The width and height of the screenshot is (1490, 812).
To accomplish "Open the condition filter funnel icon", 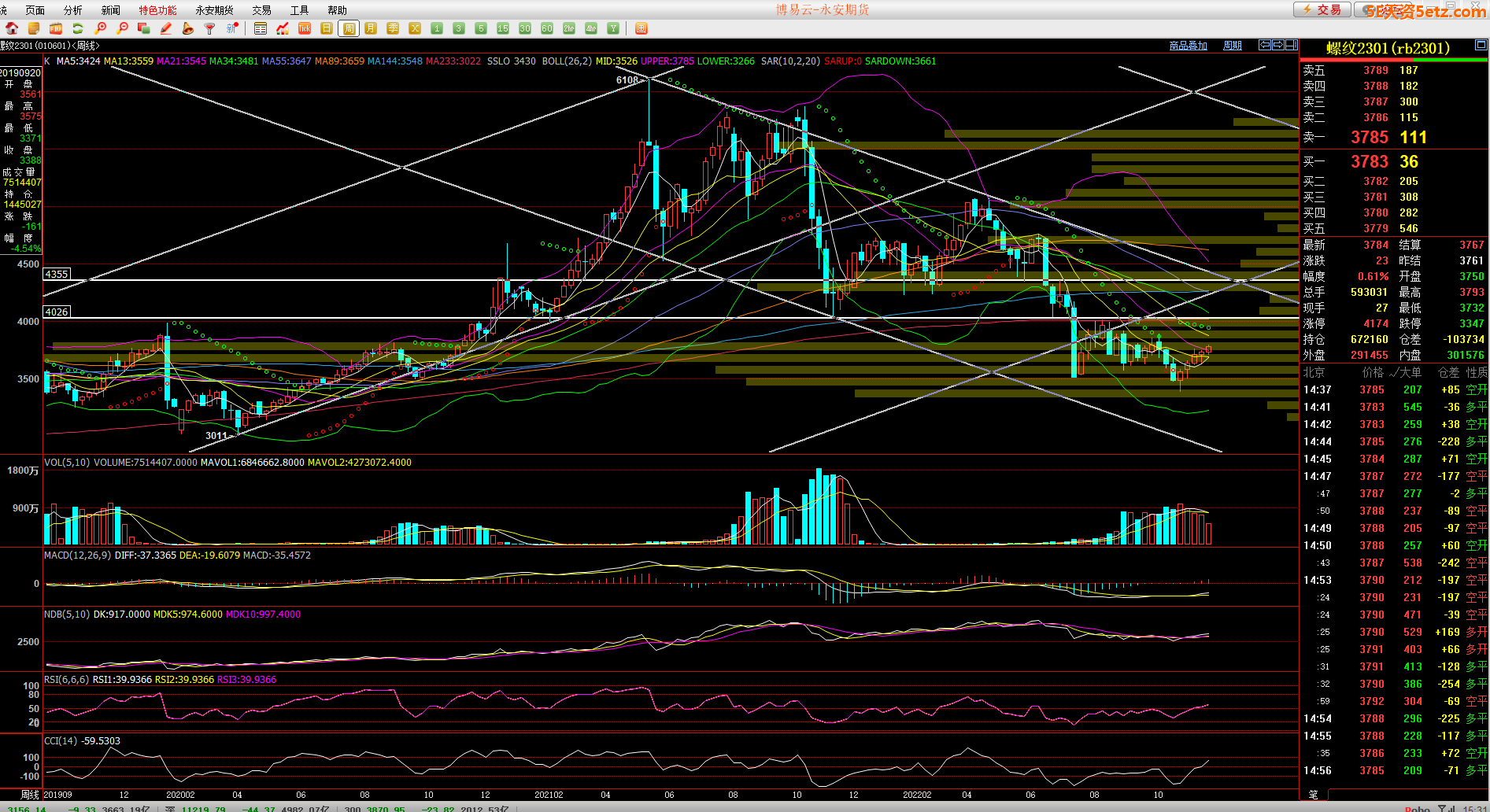I will click(x=209, y=28).
